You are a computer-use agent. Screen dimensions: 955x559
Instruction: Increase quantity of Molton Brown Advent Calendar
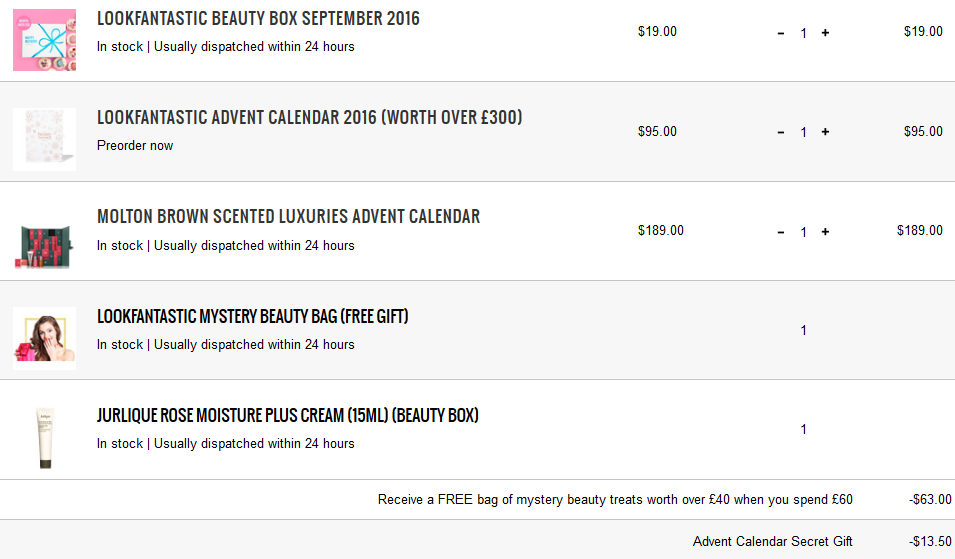[825, 232]
